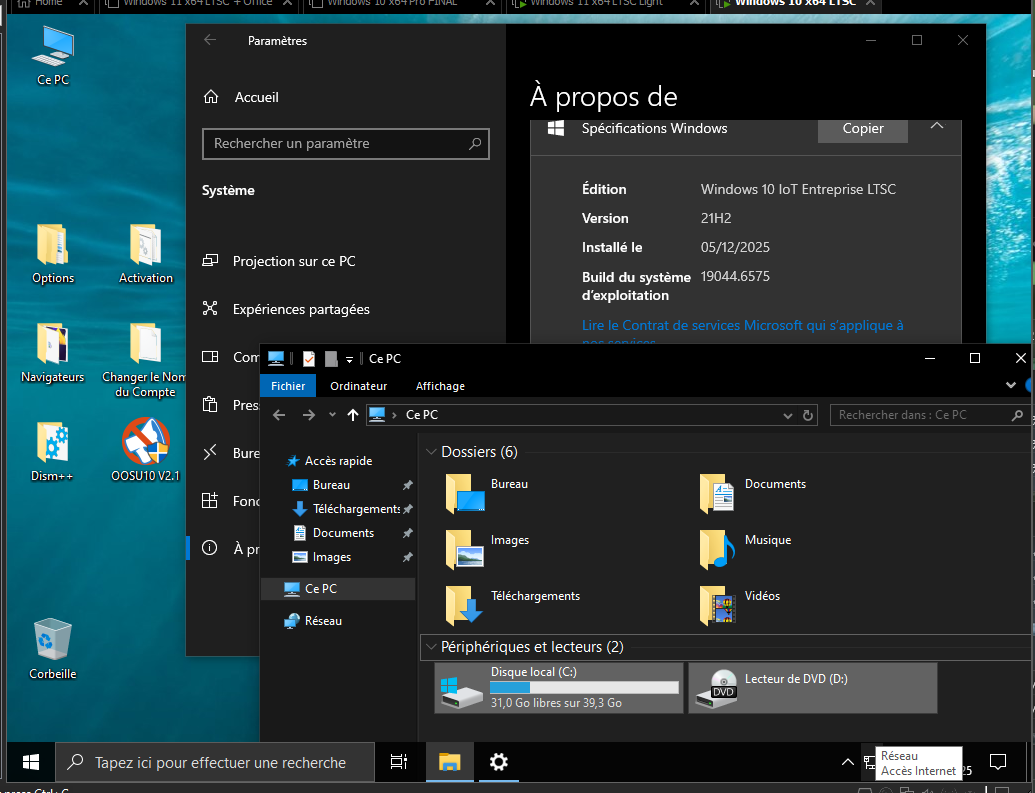Open the Navigateurs desktop folder
Image resolution: width=1035 pixels, height=793 pixels.
tap(53, 353)
